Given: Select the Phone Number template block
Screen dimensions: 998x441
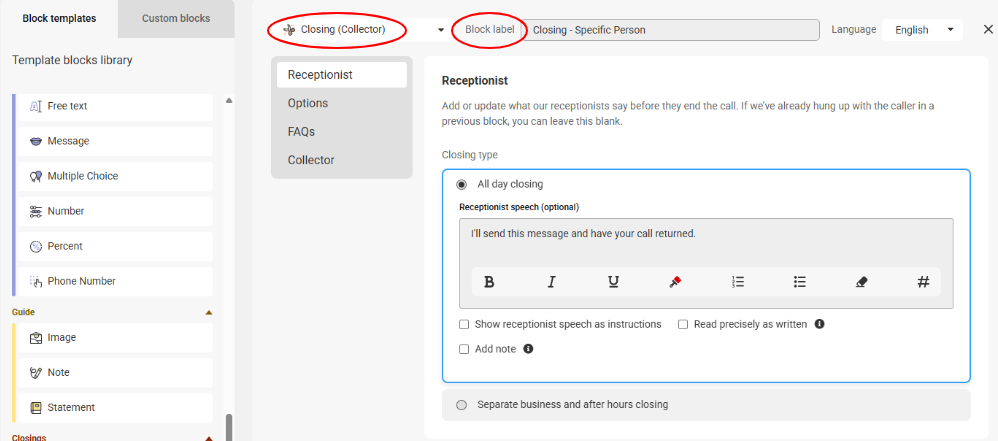Looking at the screenshot, I should coord(115,281).
